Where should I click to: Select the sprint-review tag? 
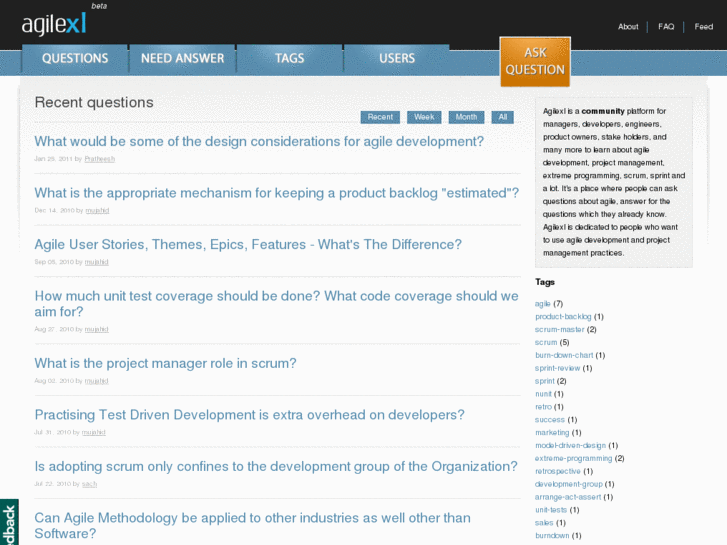pos(558,368)
